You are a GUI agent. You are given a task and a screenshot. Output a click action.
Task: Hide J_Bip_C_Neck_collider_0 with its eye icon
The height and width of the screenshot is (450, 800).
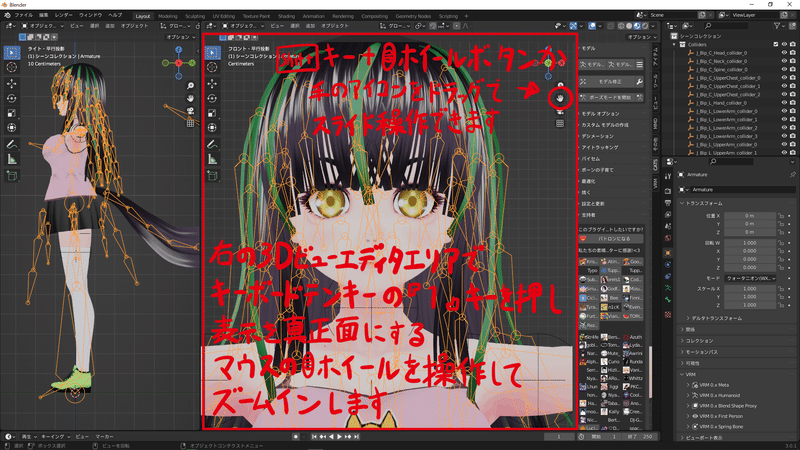[784, 61]
